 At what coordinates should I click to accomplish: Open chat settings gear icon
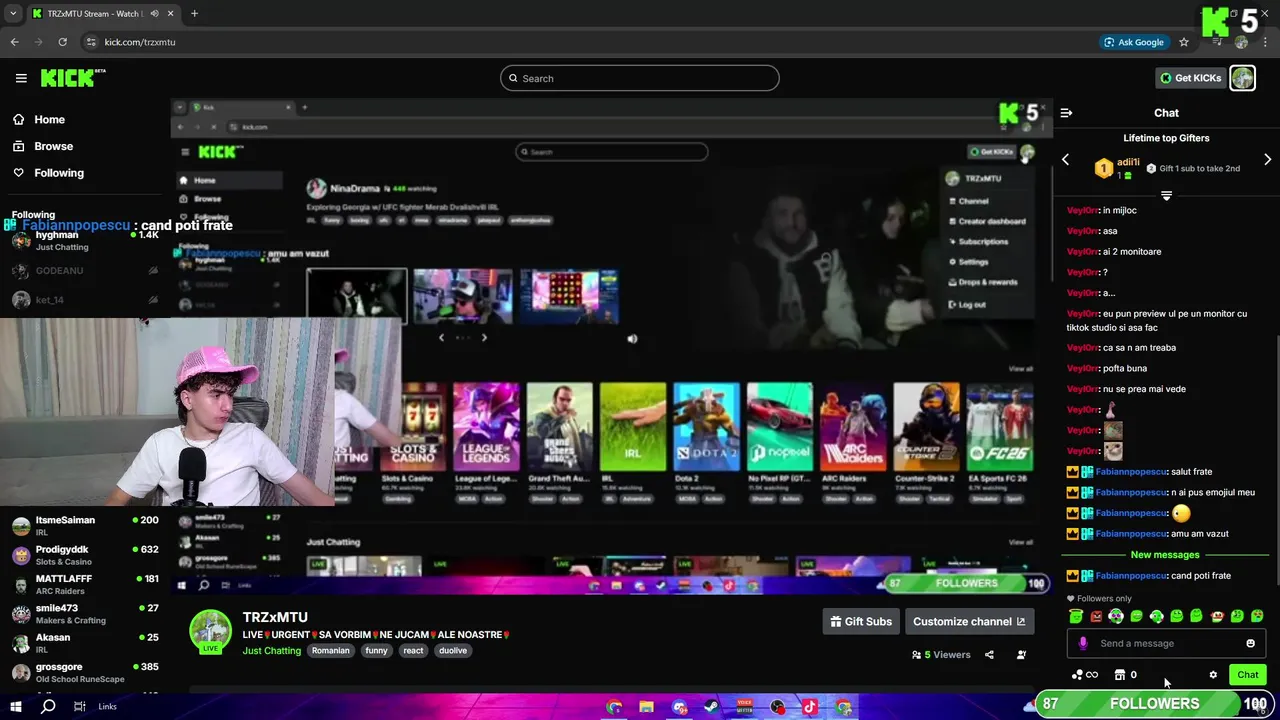click(1213, 675)
